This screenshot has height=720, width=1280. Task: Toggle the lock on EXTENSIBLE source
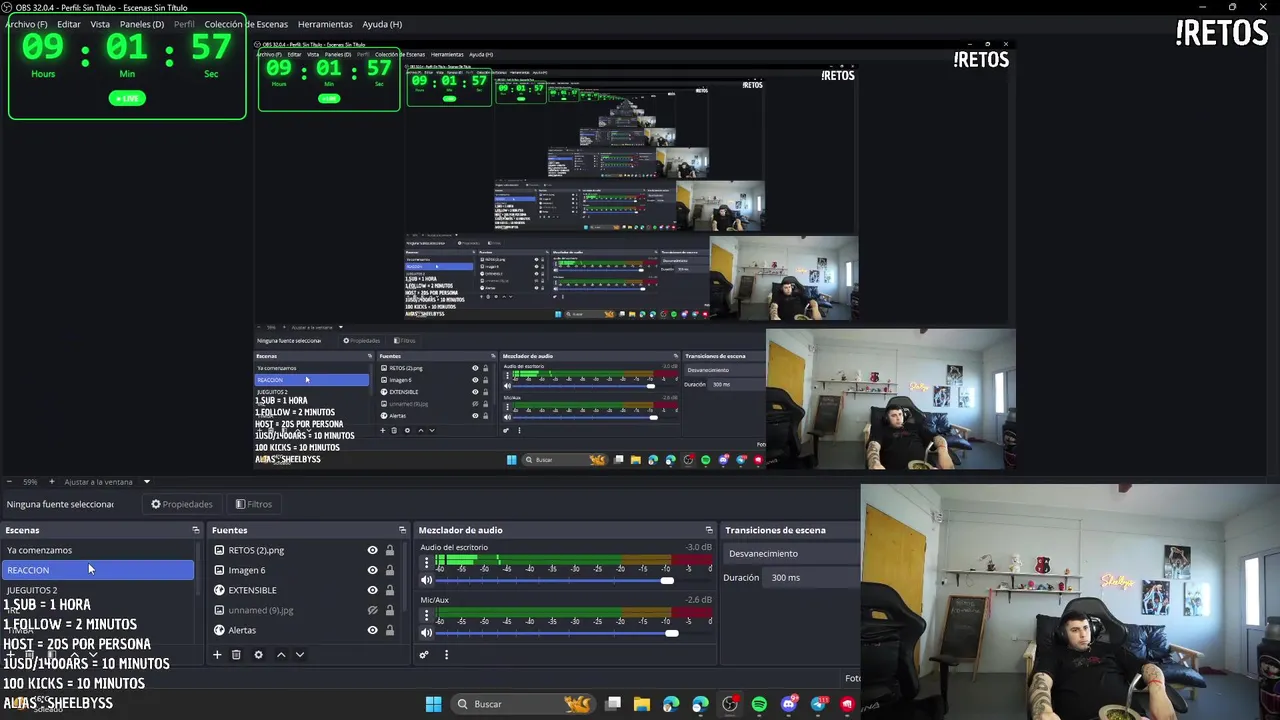(x=390, y=590)
